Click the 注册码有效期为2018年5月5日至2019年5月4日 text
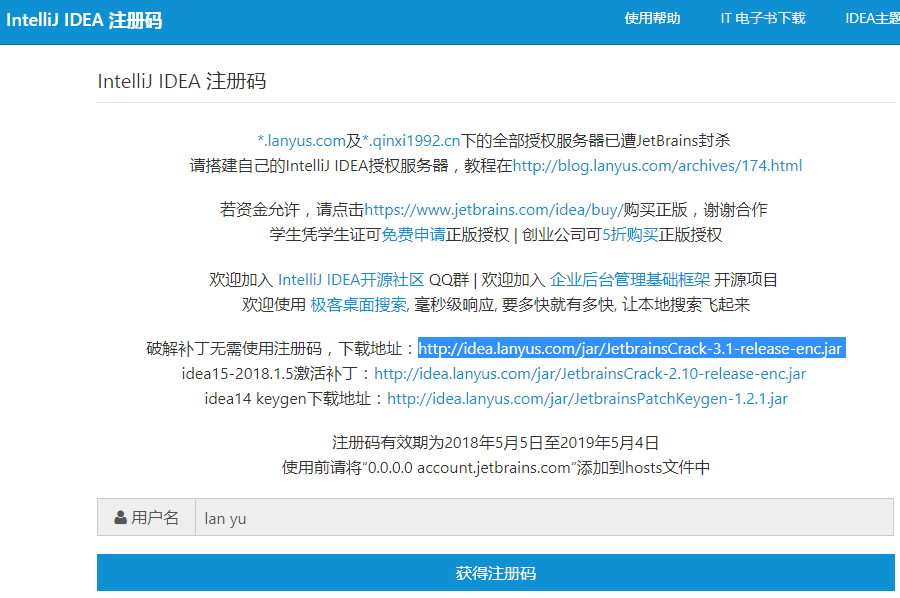Viewport: 900px width, 598px height. (x=495, y=442)
